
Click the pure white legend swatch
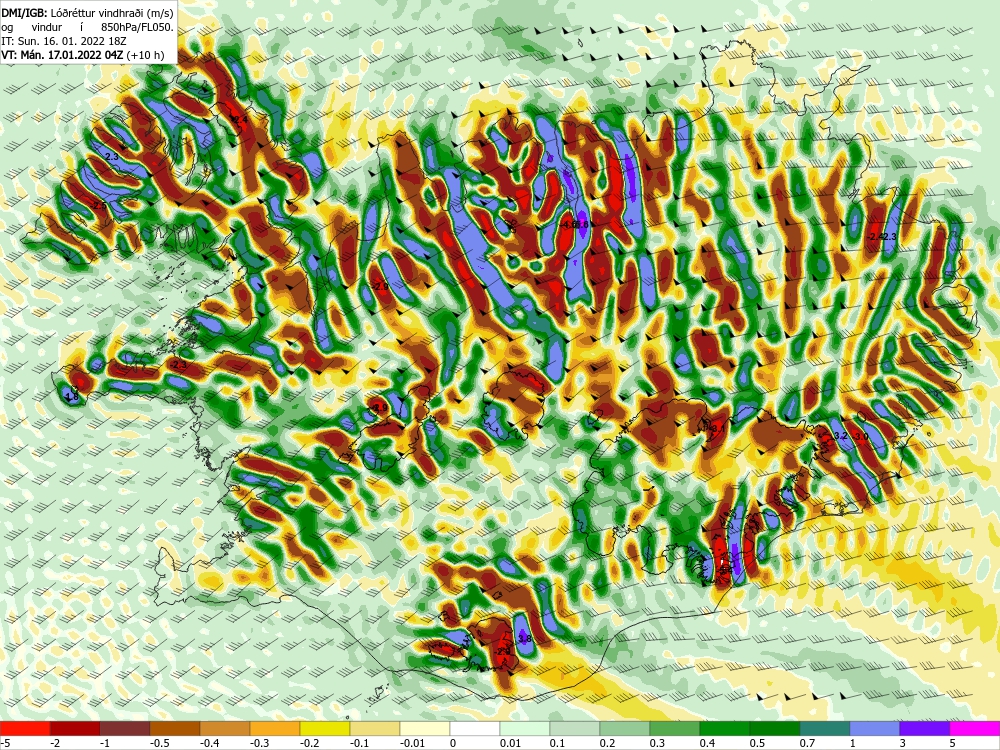coord(474,728)
